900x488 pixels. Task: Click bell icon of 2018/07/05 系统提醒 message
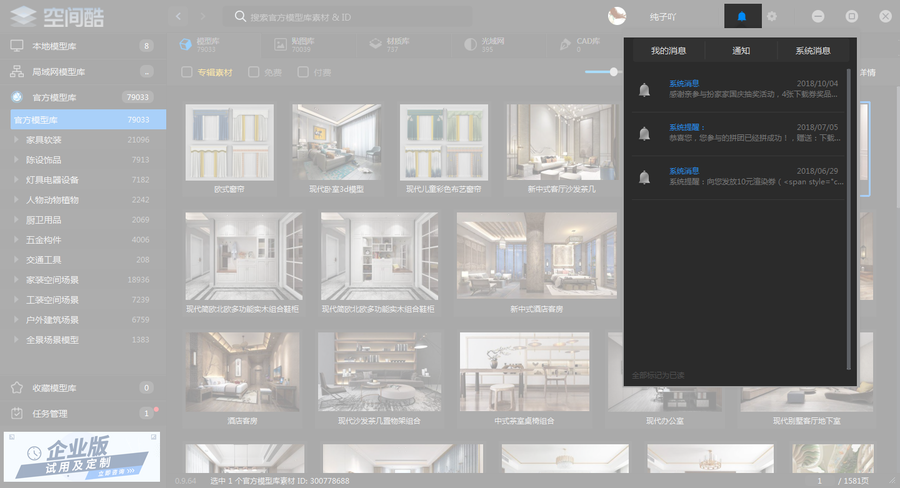point(645,133)
